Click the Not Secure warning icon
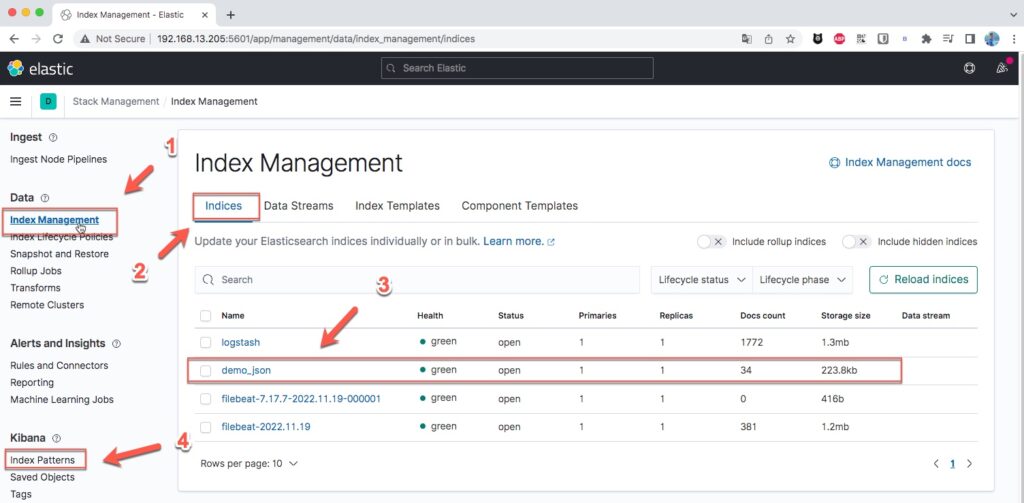Image resolution: width=1024 pixels, height=503 pixels. pos(85,39)
